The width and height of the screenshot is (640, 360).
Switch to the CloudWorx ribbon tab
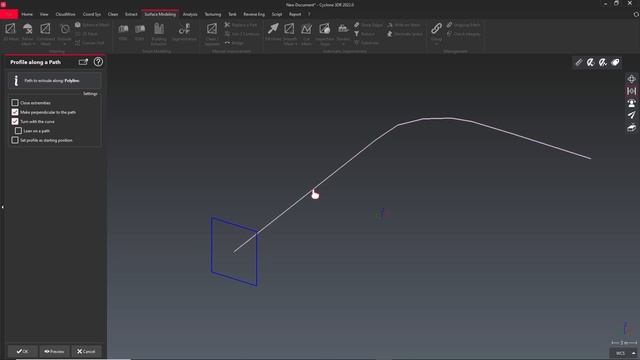[65, 14]
